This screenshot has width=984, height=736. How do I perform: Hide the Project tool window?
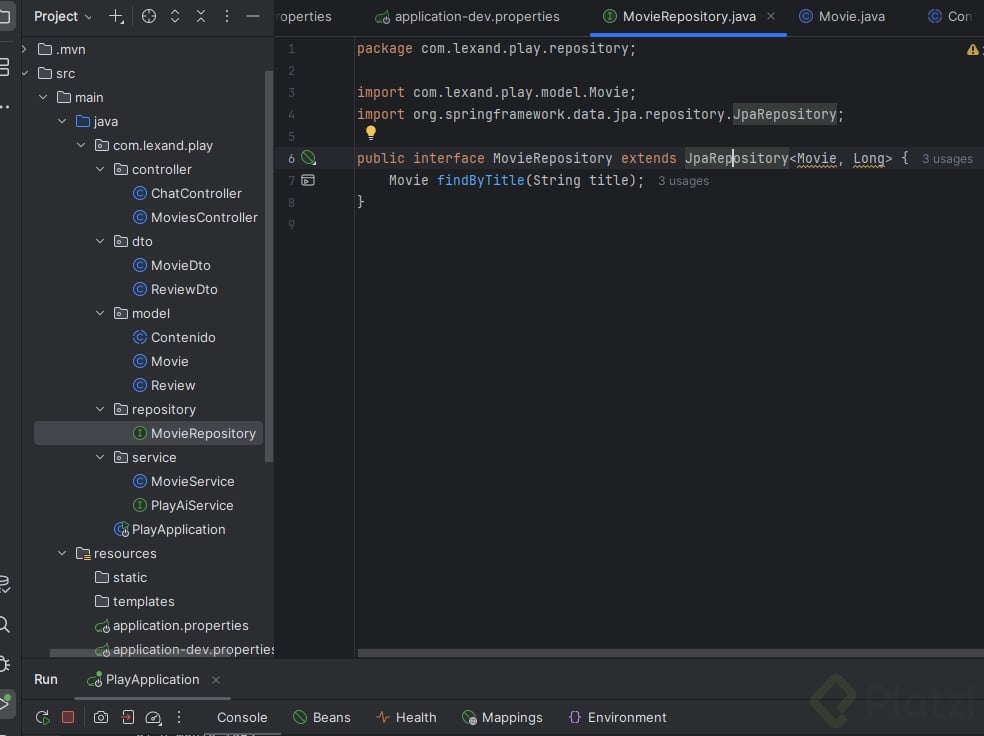(x=253, y=16)
